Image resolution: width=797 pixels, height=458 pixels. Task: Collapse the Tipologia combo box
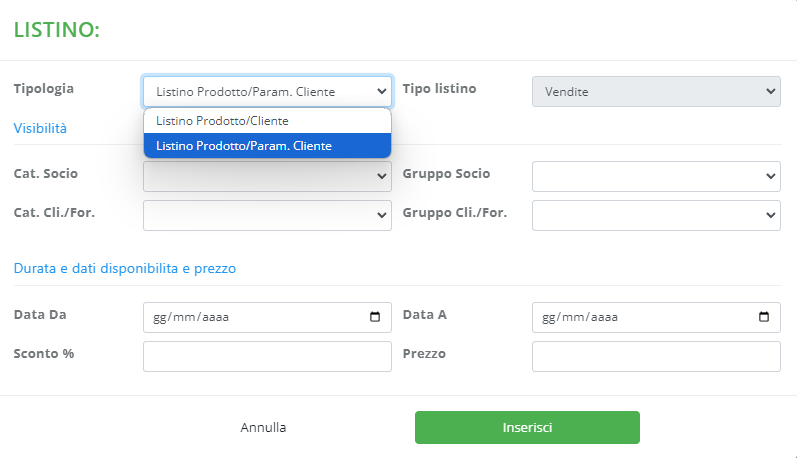point(267,92)
